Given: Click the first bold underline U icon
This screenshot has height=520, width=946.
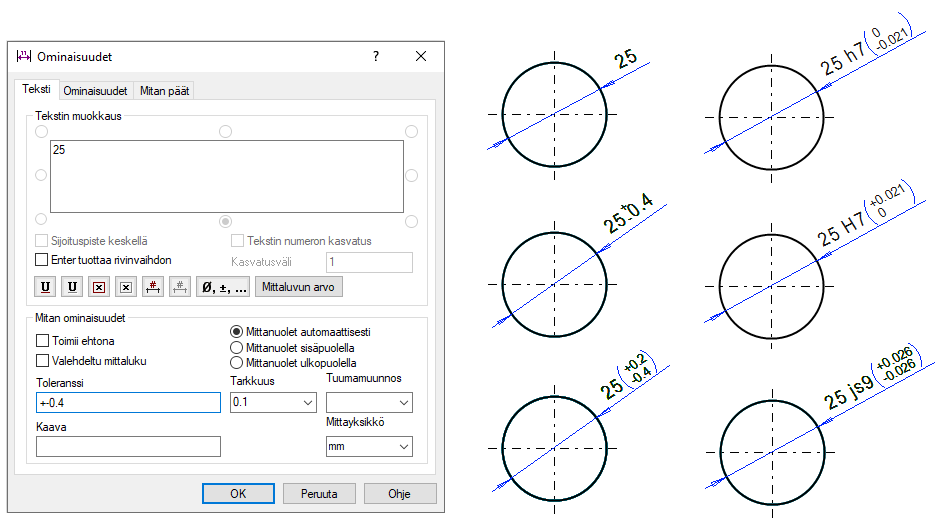Looking at the screenshot, I should point(45,287).
